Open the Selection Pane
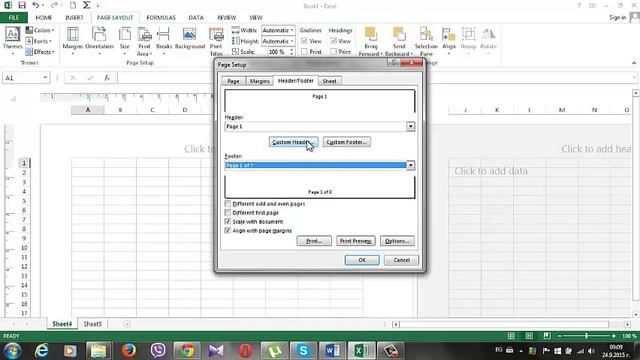The height and width of the screenshot is (360, 640). 426,41
